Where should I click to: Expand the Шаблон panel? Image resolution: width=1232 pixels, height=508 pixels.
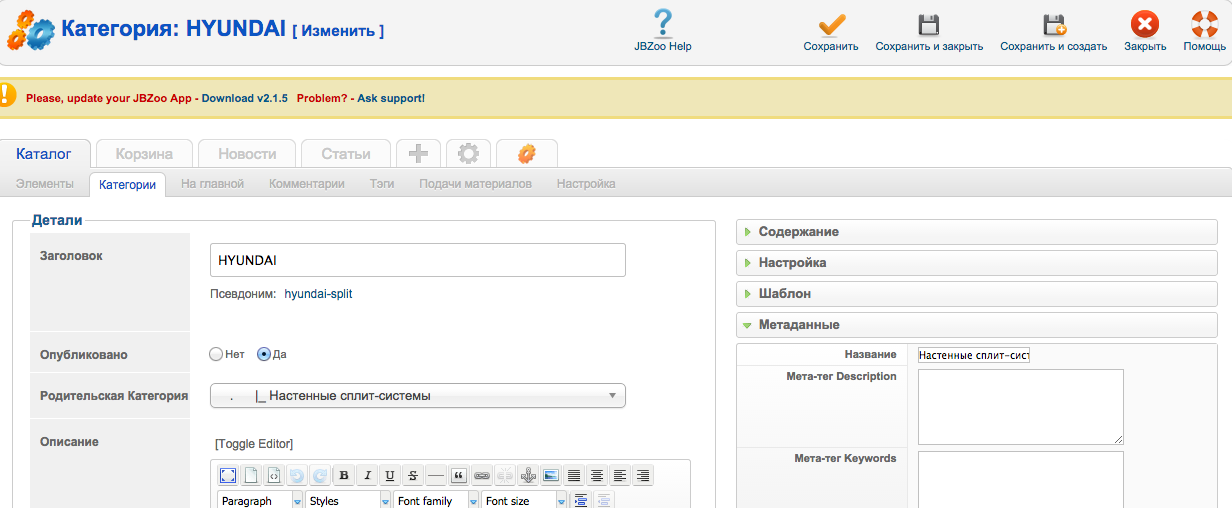(977, 294)
